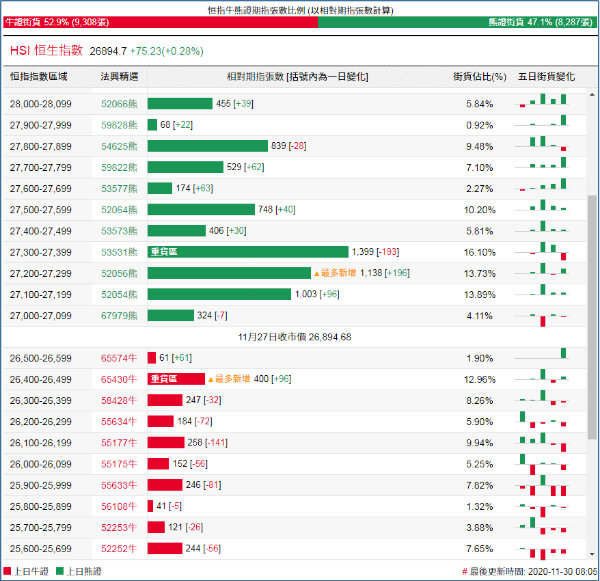Open warrant 54625熊

119,146
